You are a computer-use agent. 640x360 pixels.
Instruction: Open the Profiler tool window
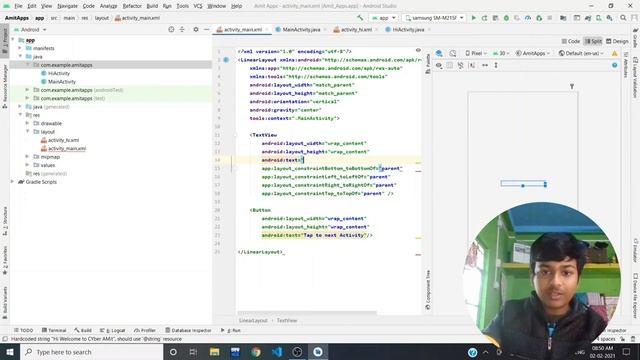145,330
